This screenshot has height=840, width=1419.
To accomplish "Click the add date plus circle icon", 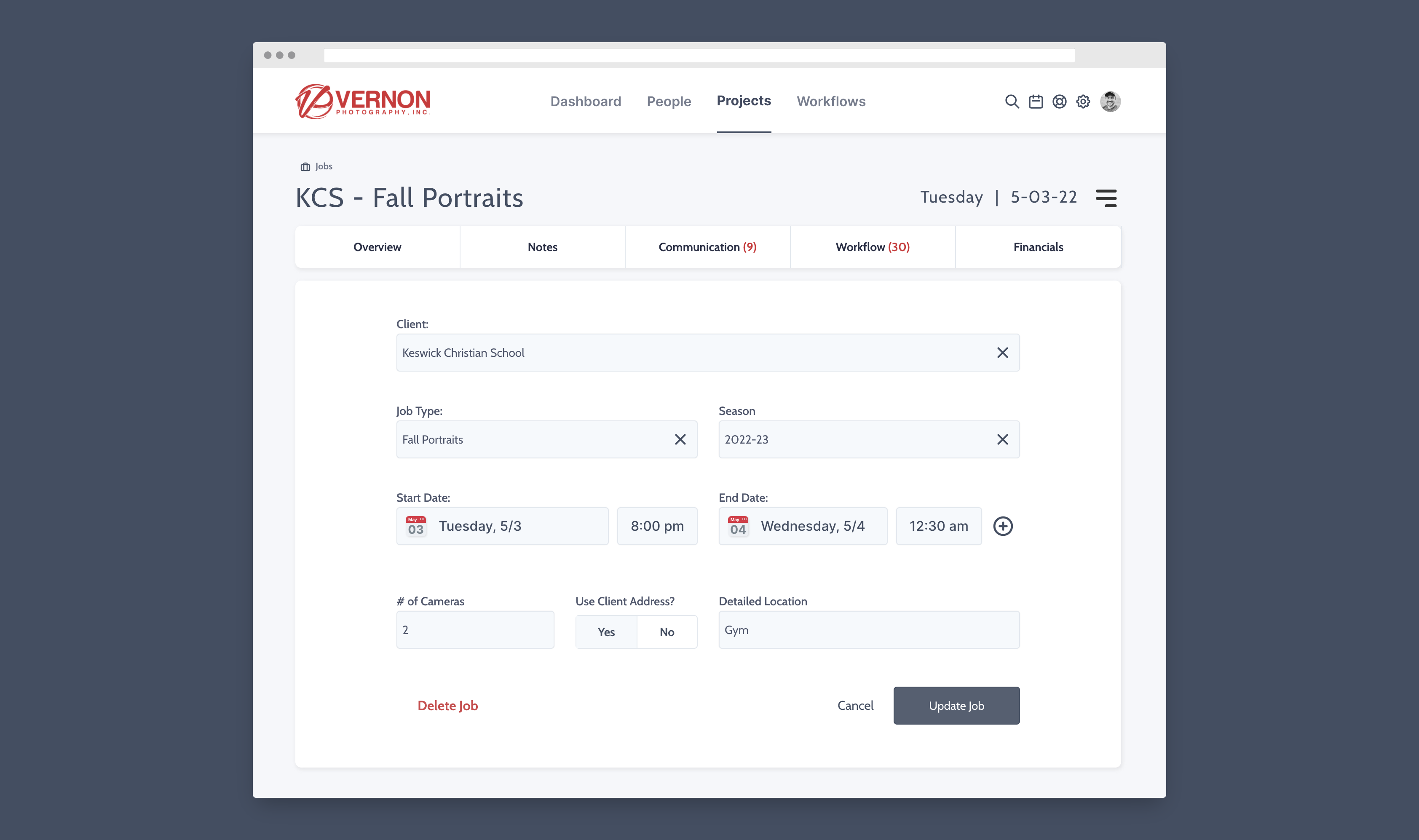I will (x=1002, y=526).
